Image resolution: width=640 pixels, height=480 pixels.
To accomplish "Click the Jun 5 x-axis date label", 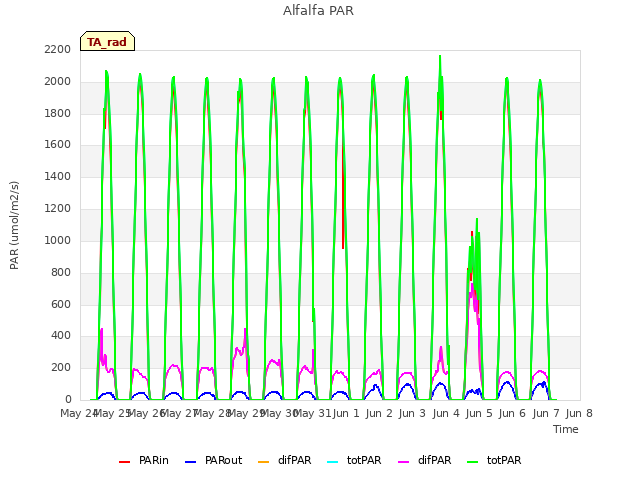I will tap(479, 413).
